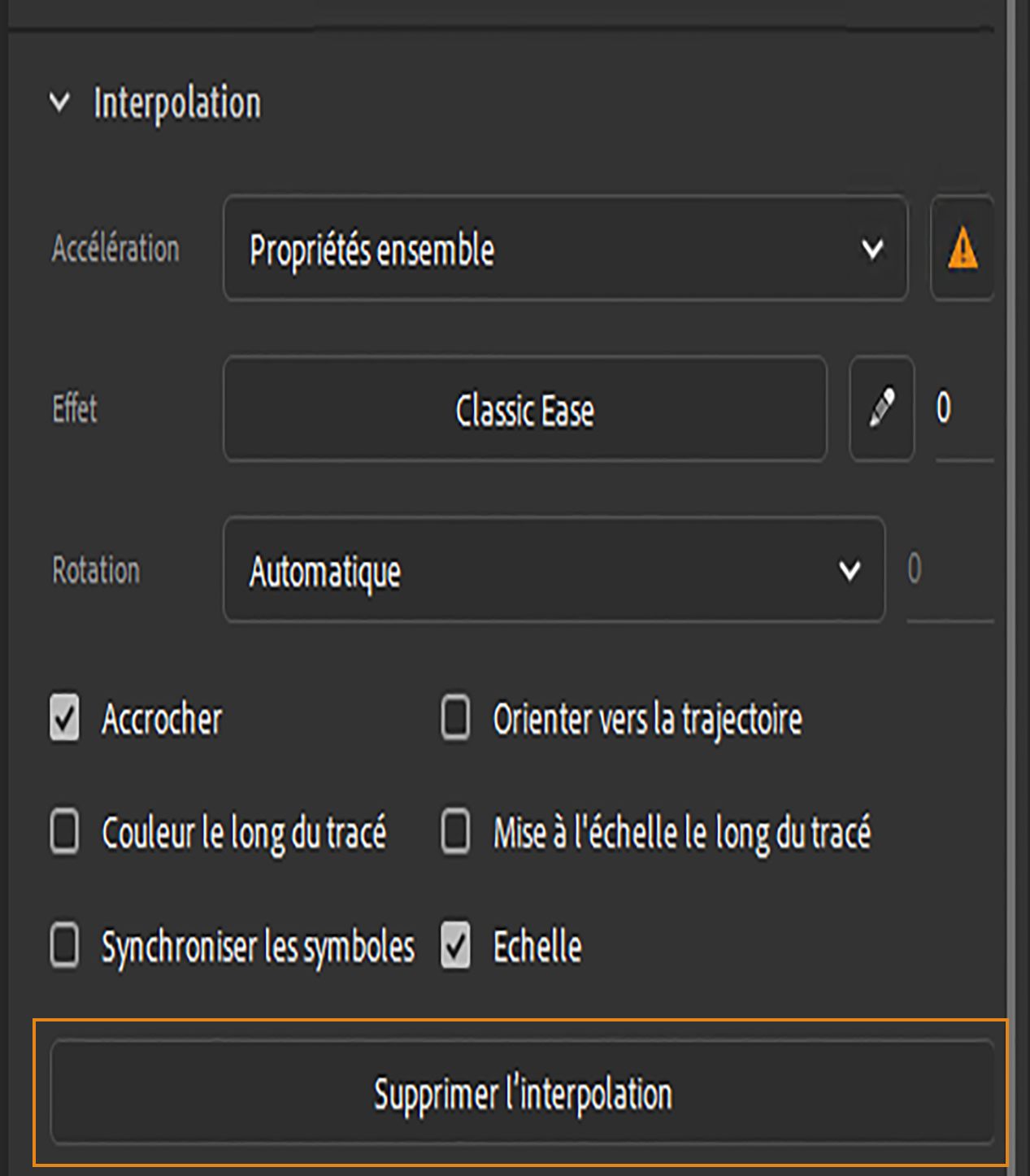Click Supprimer l'interpolation button
Screen dimensions: 1030x1176
tap(523, 1092)
